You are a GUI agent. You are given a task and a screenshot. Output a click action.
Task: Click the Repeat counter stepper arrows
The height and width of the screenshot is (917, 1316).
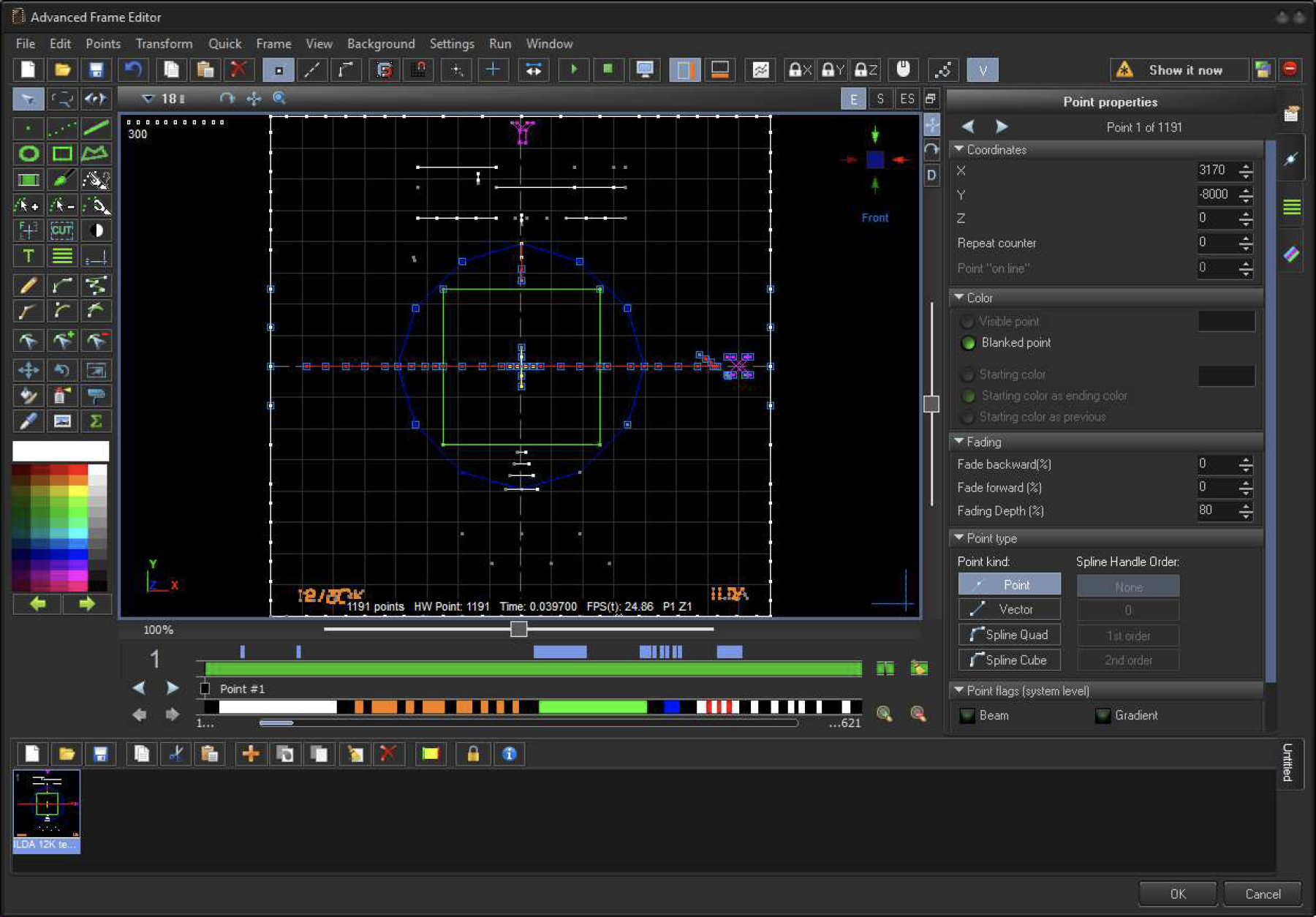click(x=1246, y=244)
